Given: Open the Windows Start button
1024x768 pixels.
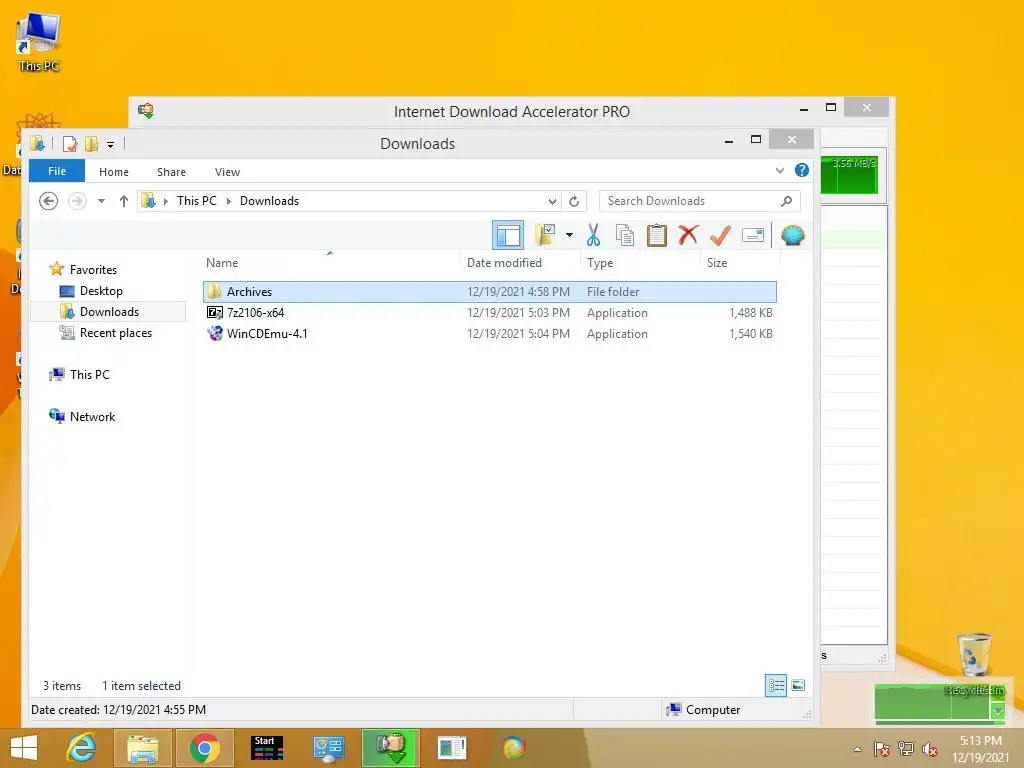Looking at the screenshot, I should pyautogui.click(x=24, y=748).
